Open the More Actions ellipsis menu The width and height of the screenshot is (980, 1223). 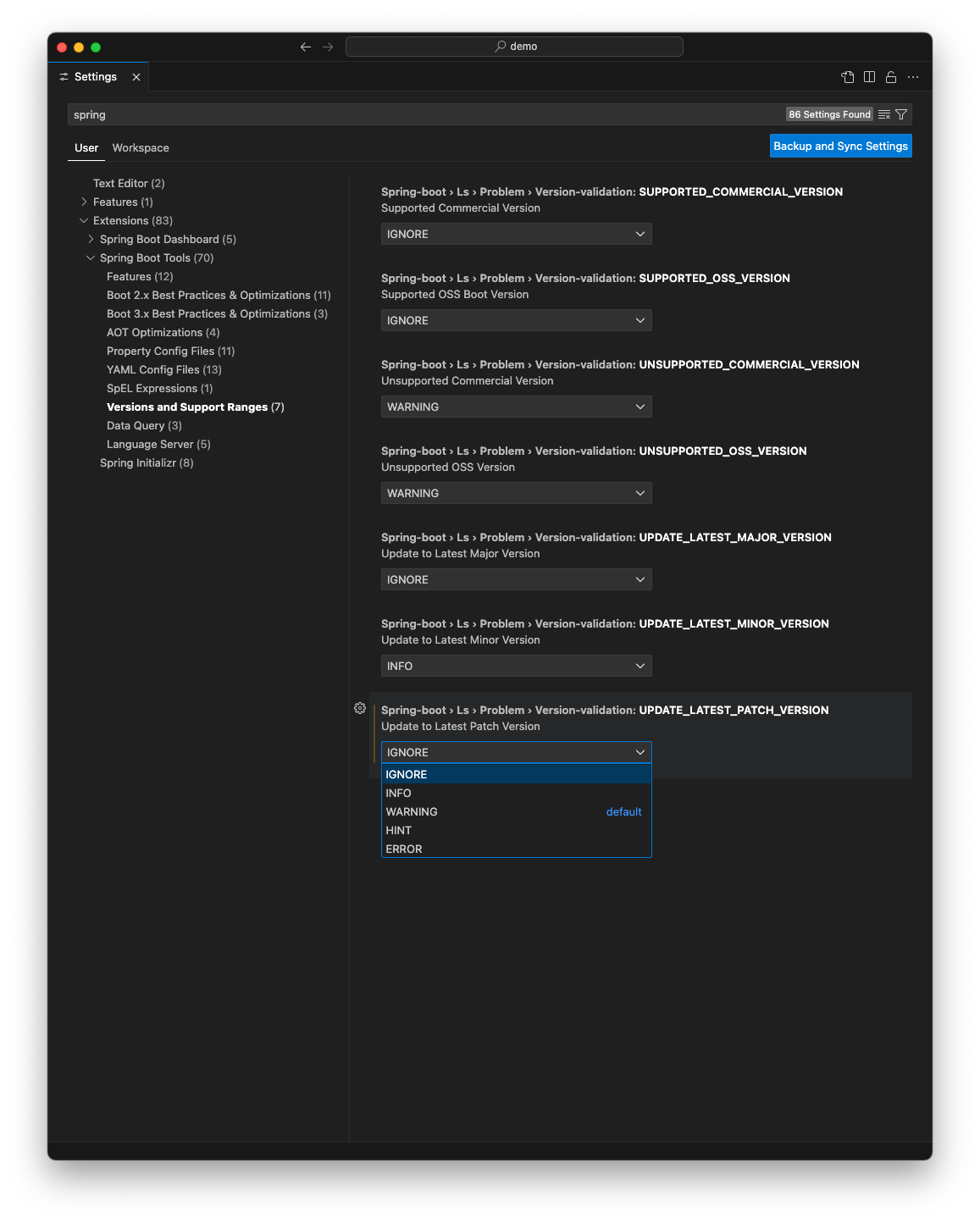pos(913,77)
